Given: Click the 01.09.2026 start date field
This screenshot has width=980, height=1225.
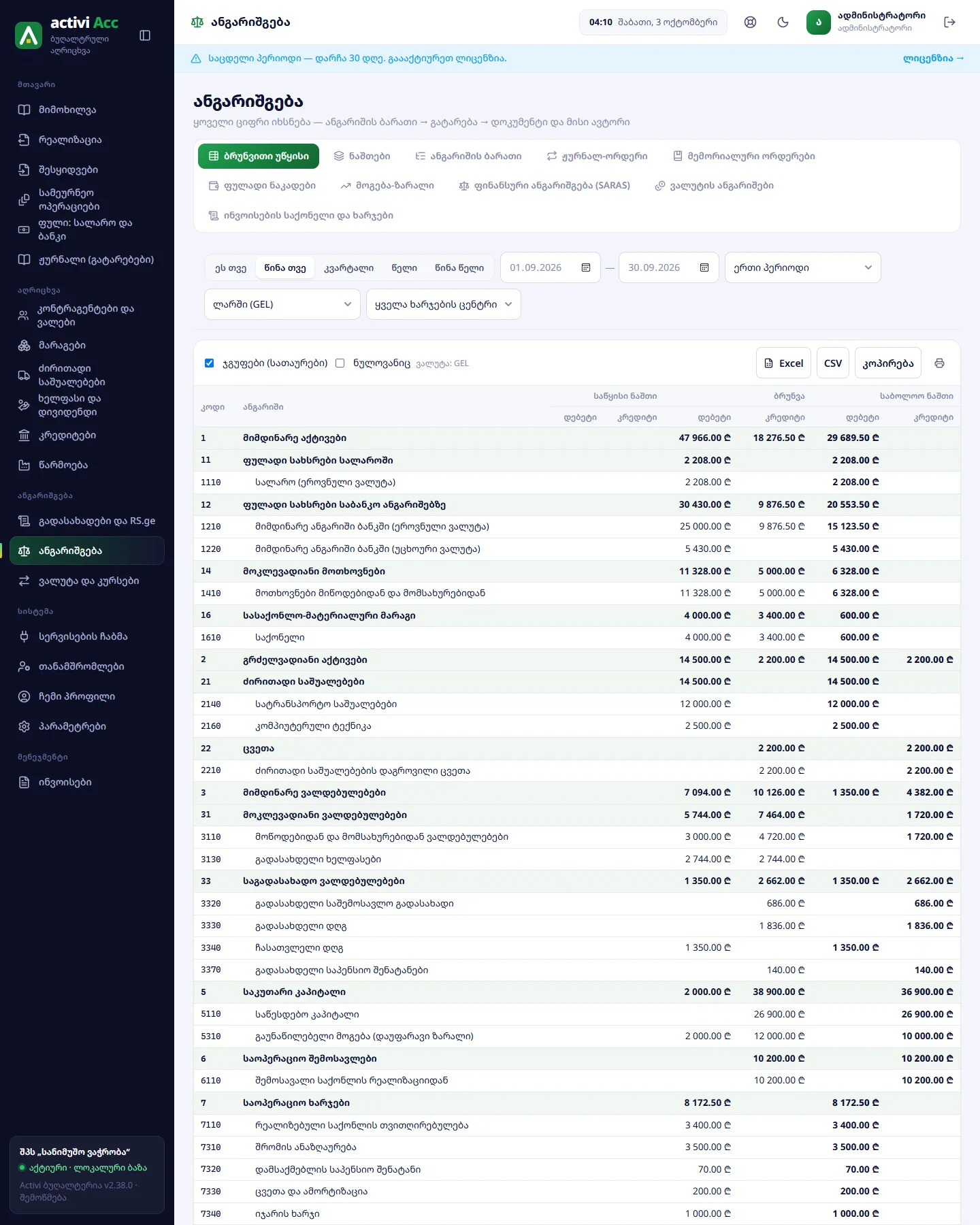Looking at the screenshot, I should [551, 267].
